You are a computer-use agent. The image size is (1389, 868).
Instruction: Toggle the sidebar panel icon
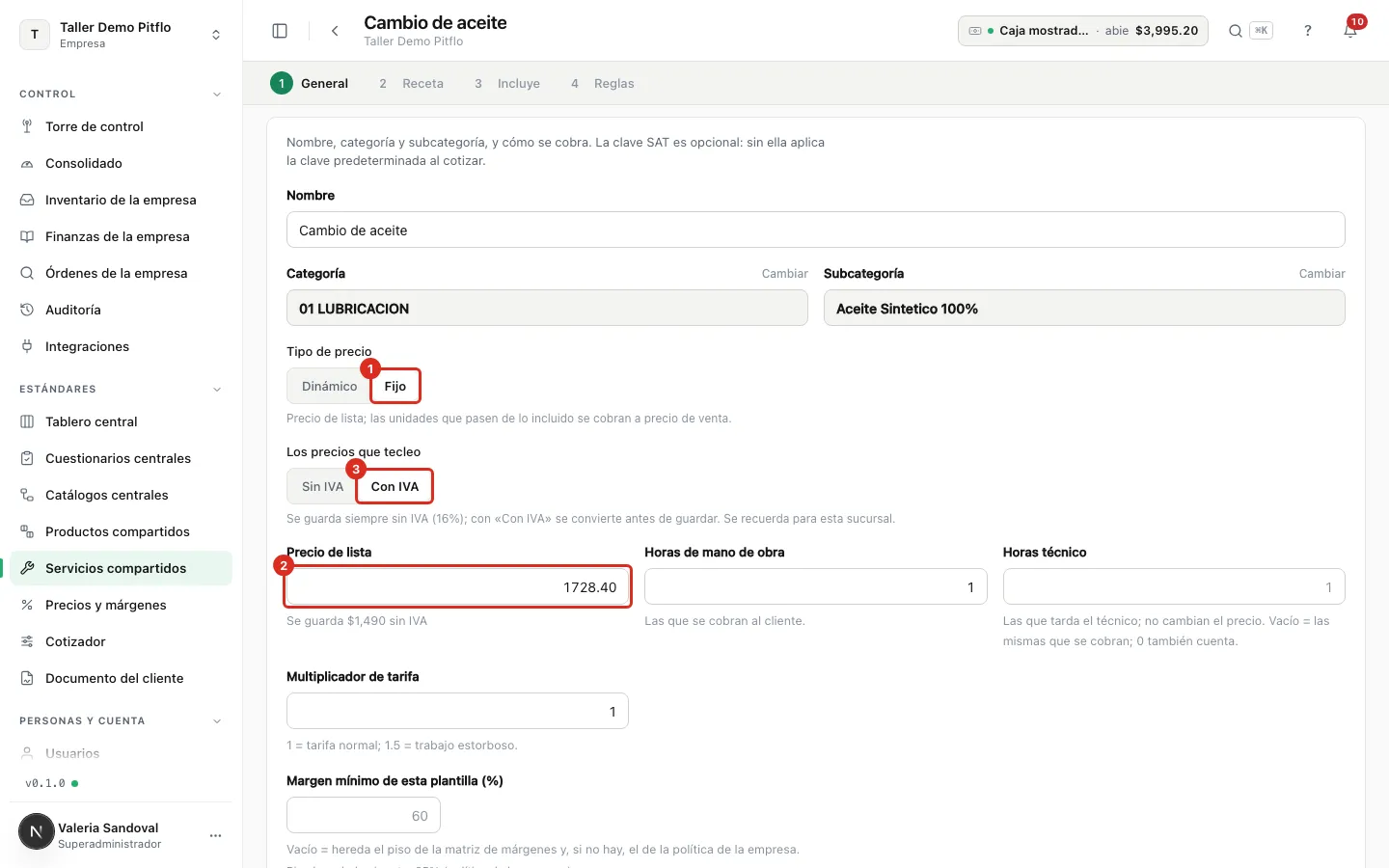click(x=280, y=31)
